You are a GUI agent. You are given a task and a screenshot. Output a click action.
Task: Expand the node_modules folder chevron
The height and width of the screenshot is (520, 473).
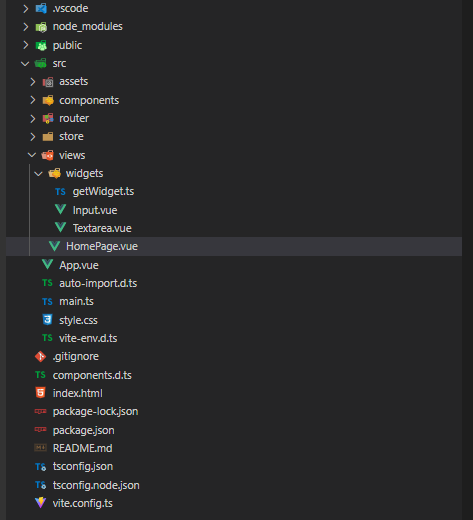click(x=26, y=27)
